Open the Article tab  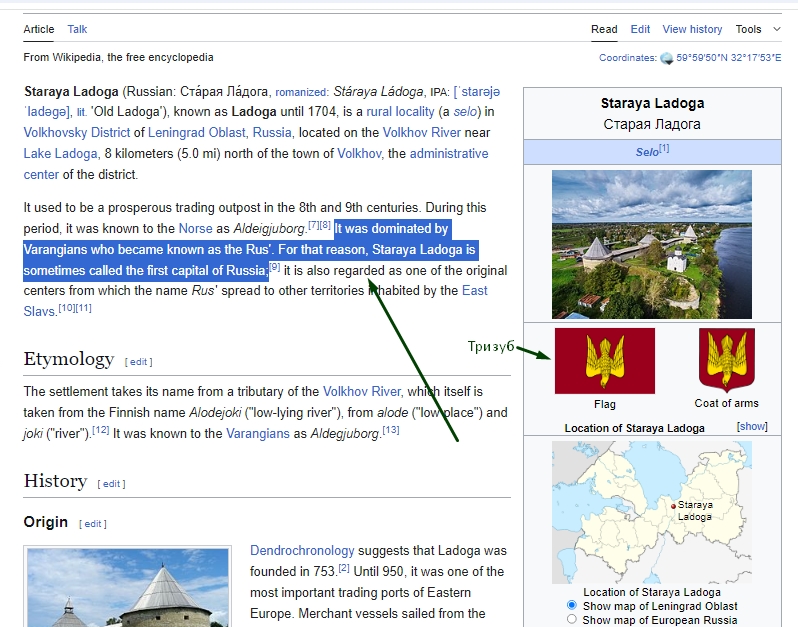point(39,30)
